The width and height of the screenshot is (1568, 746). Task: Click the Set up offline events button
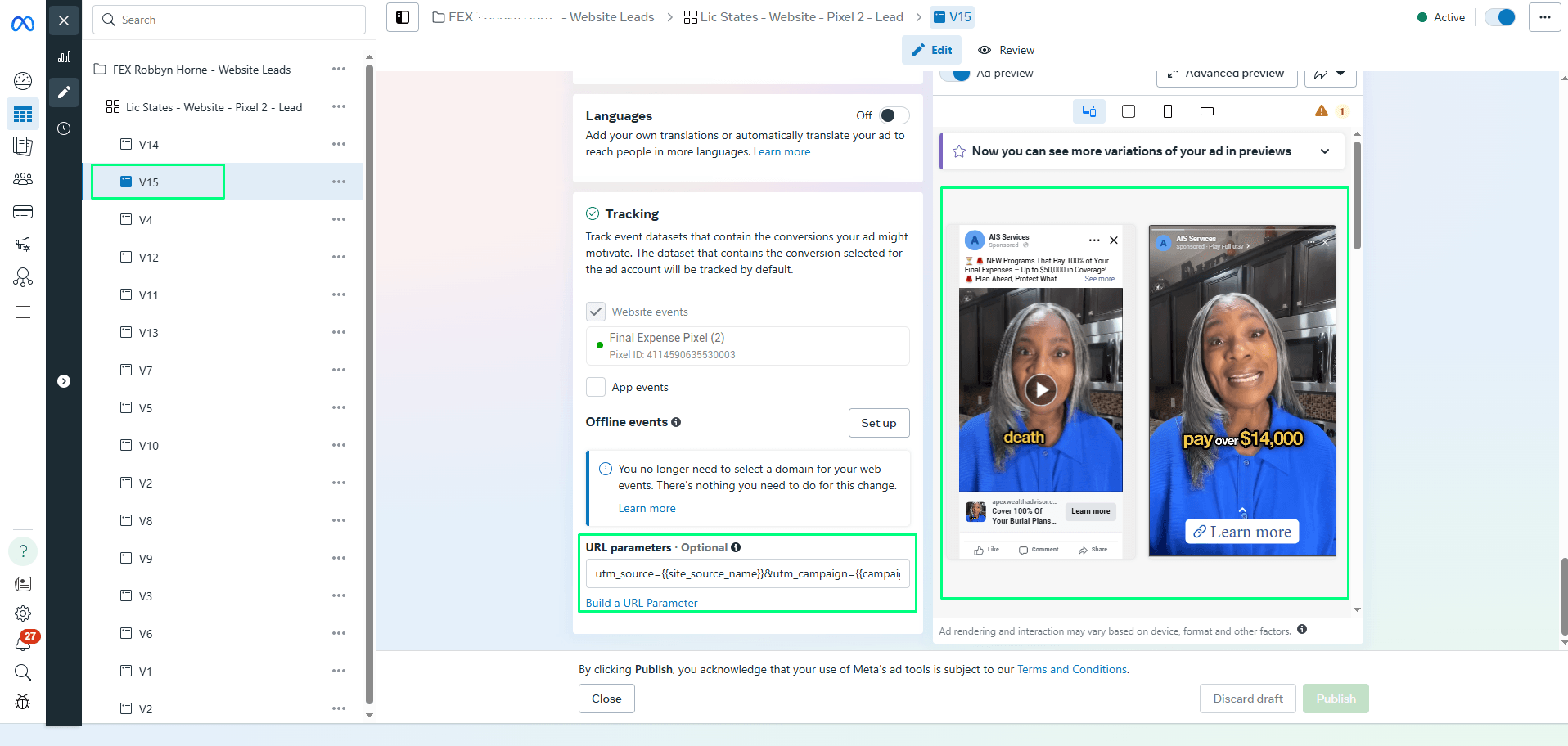tap(878, 423)
